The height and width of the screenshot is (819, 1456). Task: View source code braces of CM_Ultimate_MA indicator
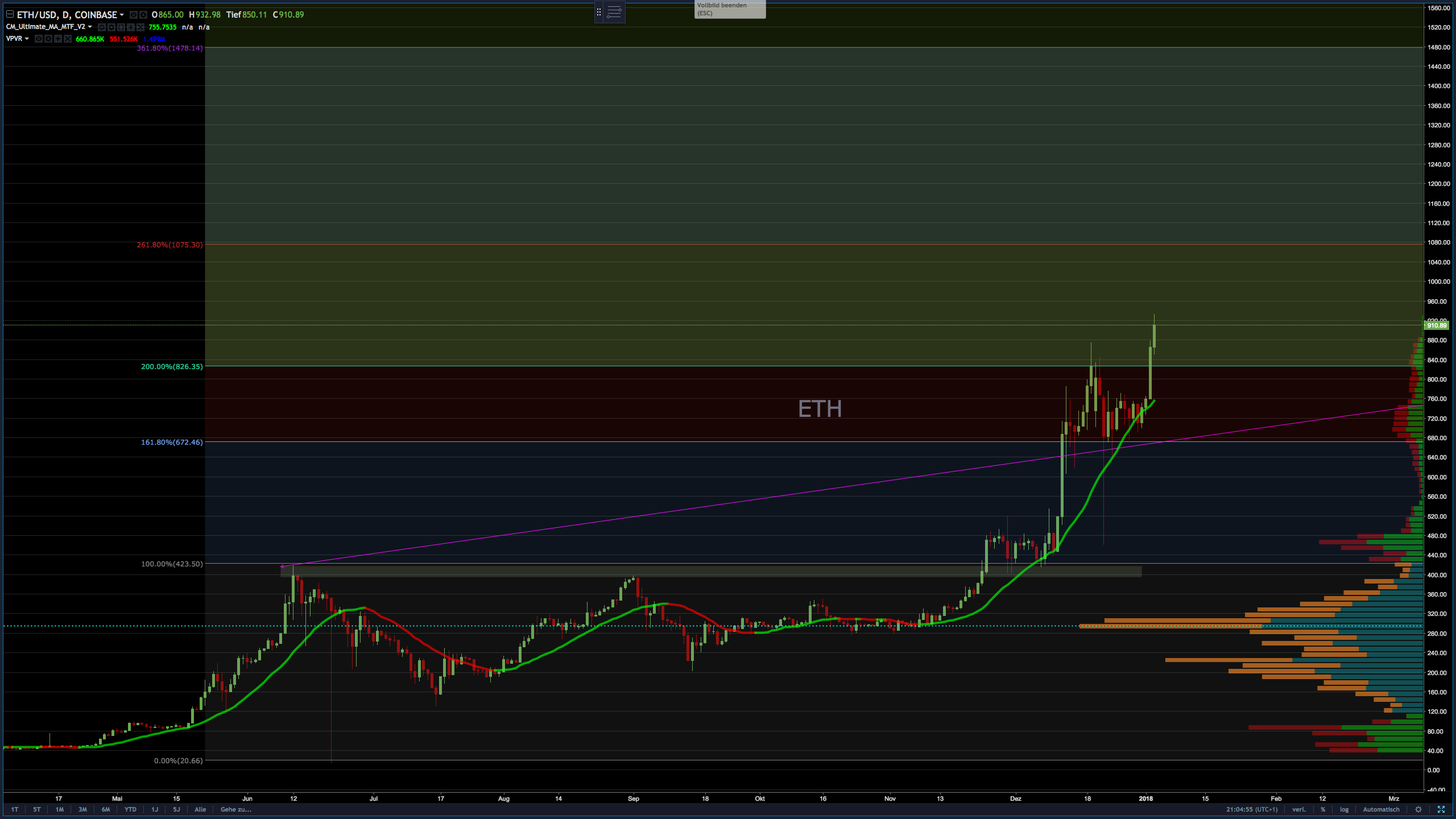[x=121, y=27]
